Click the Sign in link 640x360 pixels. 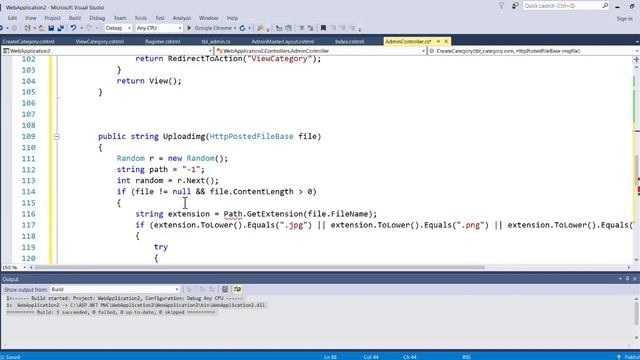(x=624, y=19)
